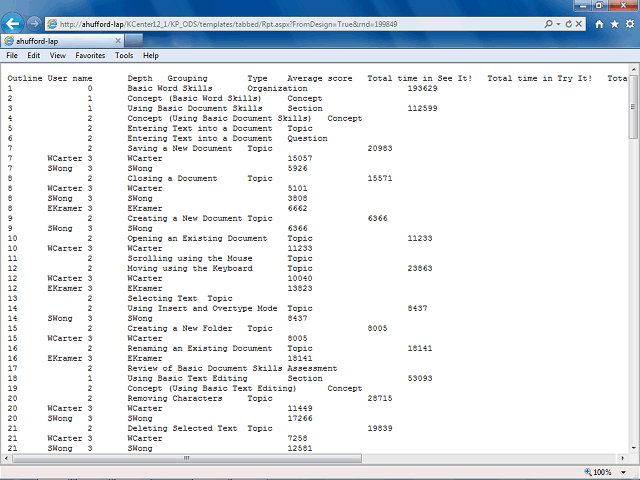
Task: Close the ahufford-lap tab
Action: pos(118,40)
